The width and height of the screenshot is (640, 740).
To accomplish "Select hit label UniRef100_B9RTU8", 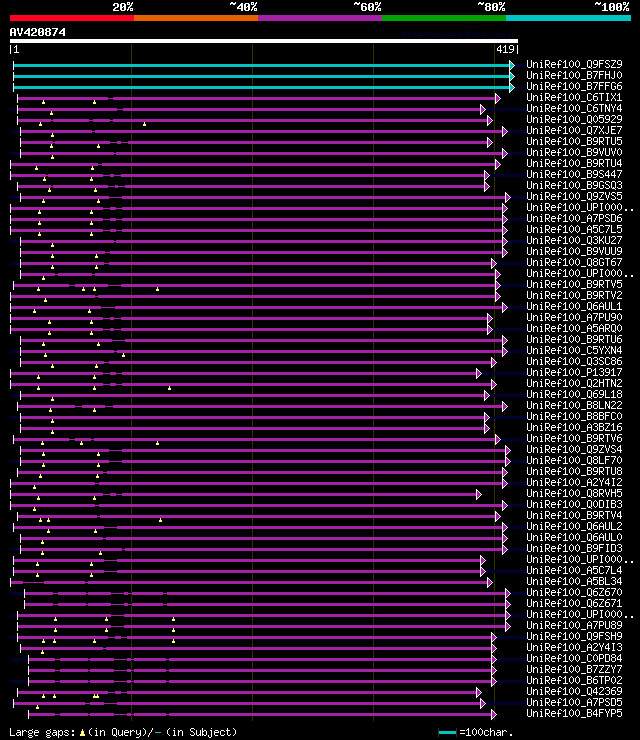I will tap(574, 471).
